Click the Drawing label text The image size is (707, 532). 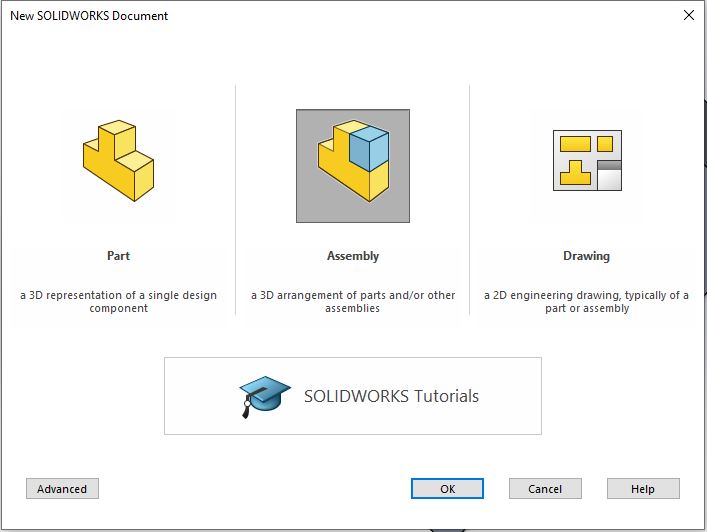pyautogui.click(x=587, y=256)
